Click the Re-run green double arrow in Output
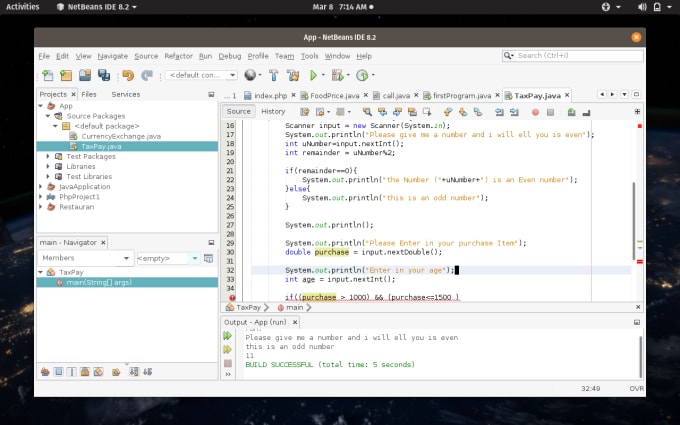Screen dimensions: 680x425 click(x=227, y=336)
